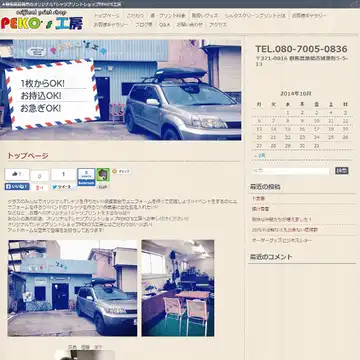360x360 pixels.
Task: Open the shop exterior photo thumbnail
Action: coord(73,288)
